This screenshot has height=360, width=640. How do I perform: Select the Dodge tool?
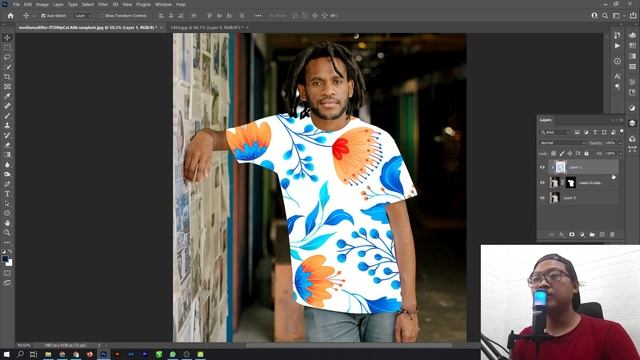coord(7,174)
